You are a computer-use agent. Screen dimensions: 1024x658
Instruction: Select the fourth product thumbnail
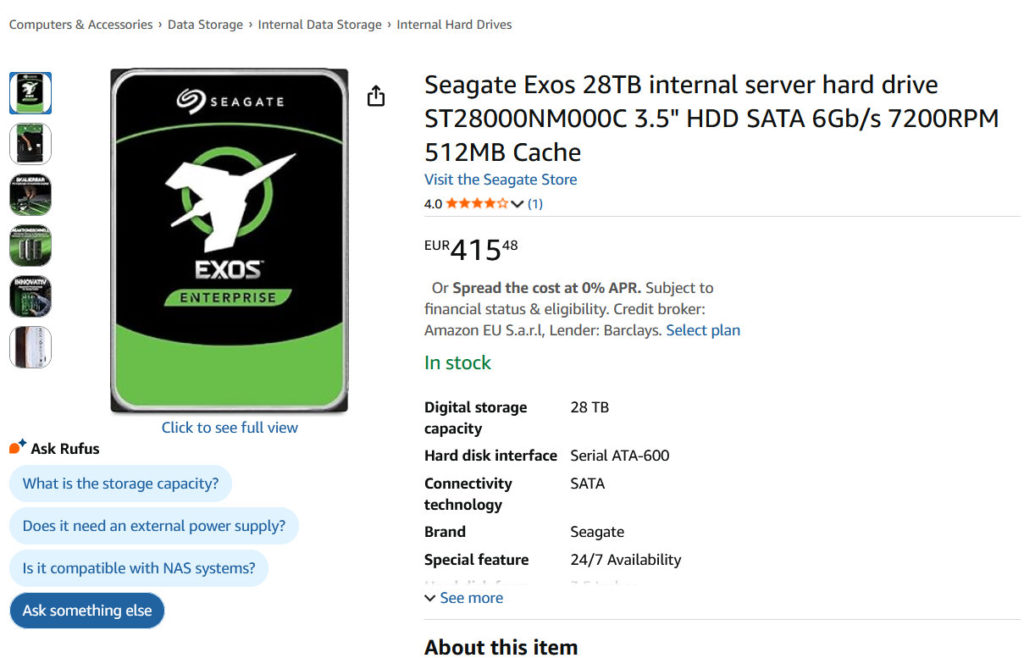pos(30,246)
